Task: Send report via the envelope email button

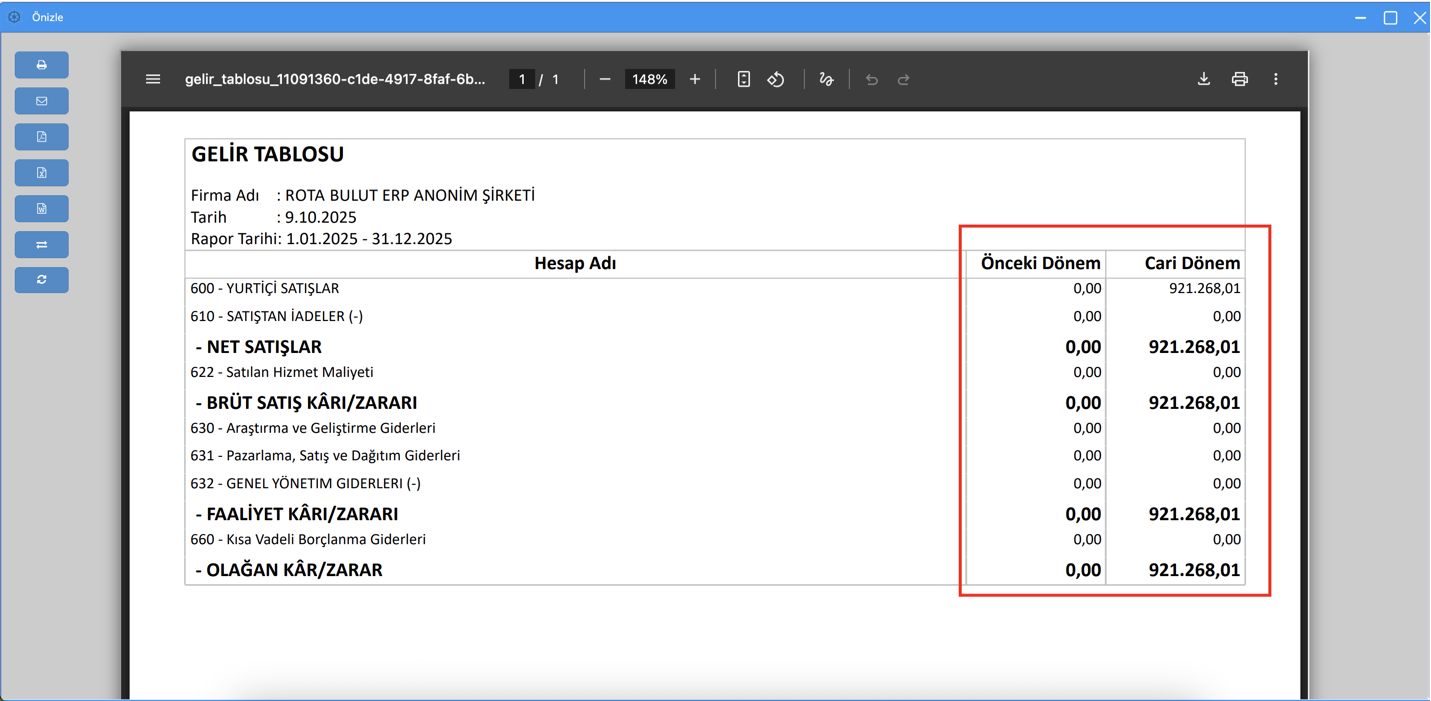Action: [x=41, y=101]
